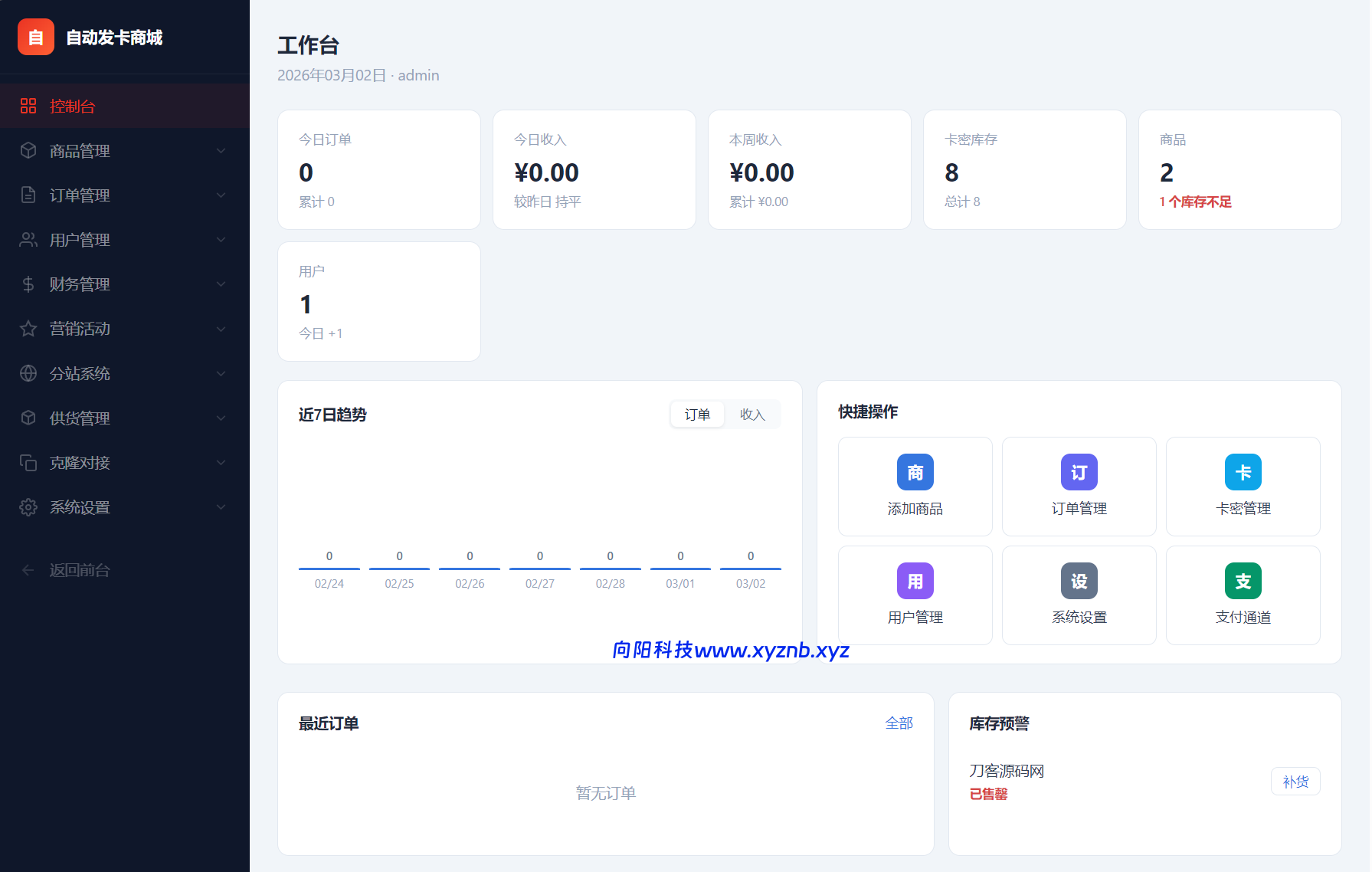
Task: Switch trend chart to 收入 view
Action: pyautogui.click(x=753, y=414)
